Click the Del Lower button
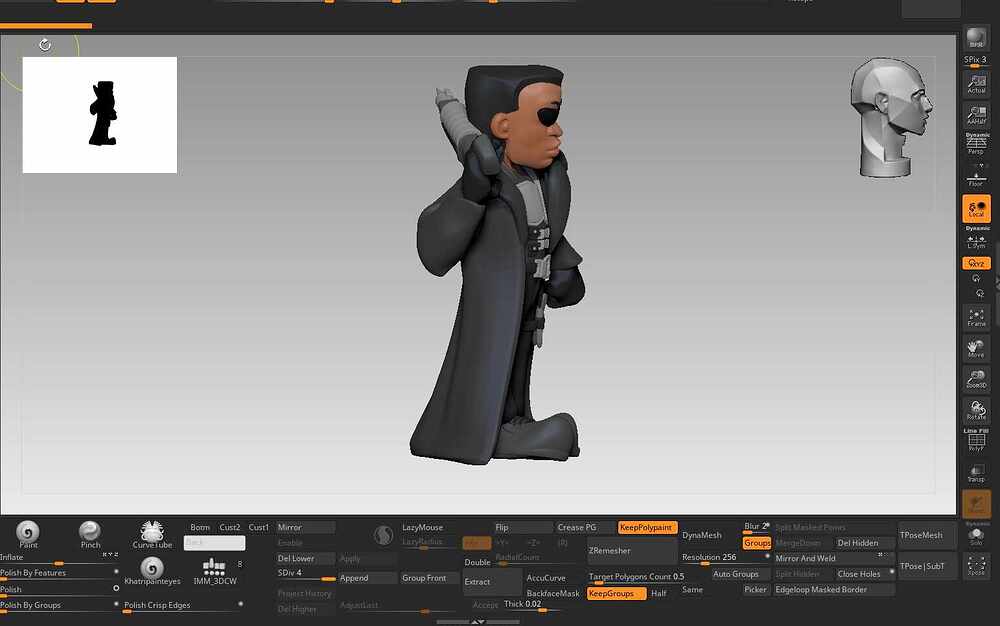Image resolution: width=1000 pixels, height=626 pixels. (305, 558)
